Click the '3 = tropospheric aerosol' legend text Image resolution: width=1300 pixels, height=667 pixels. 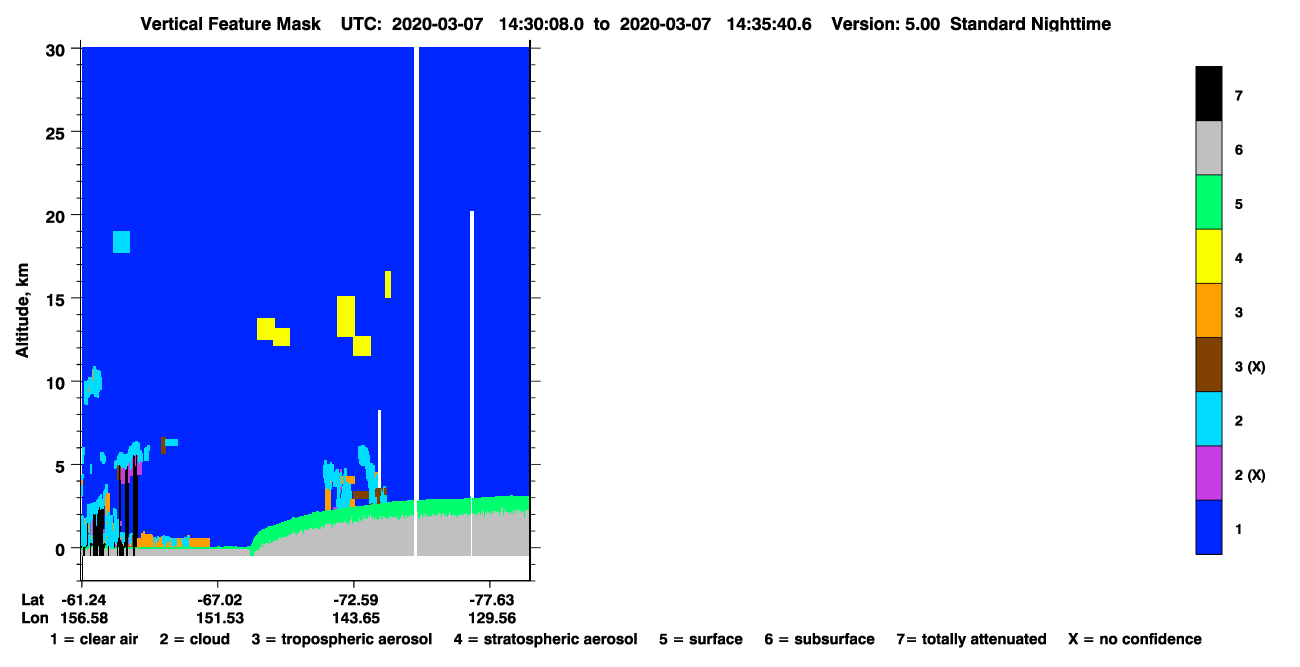(341, 639)
